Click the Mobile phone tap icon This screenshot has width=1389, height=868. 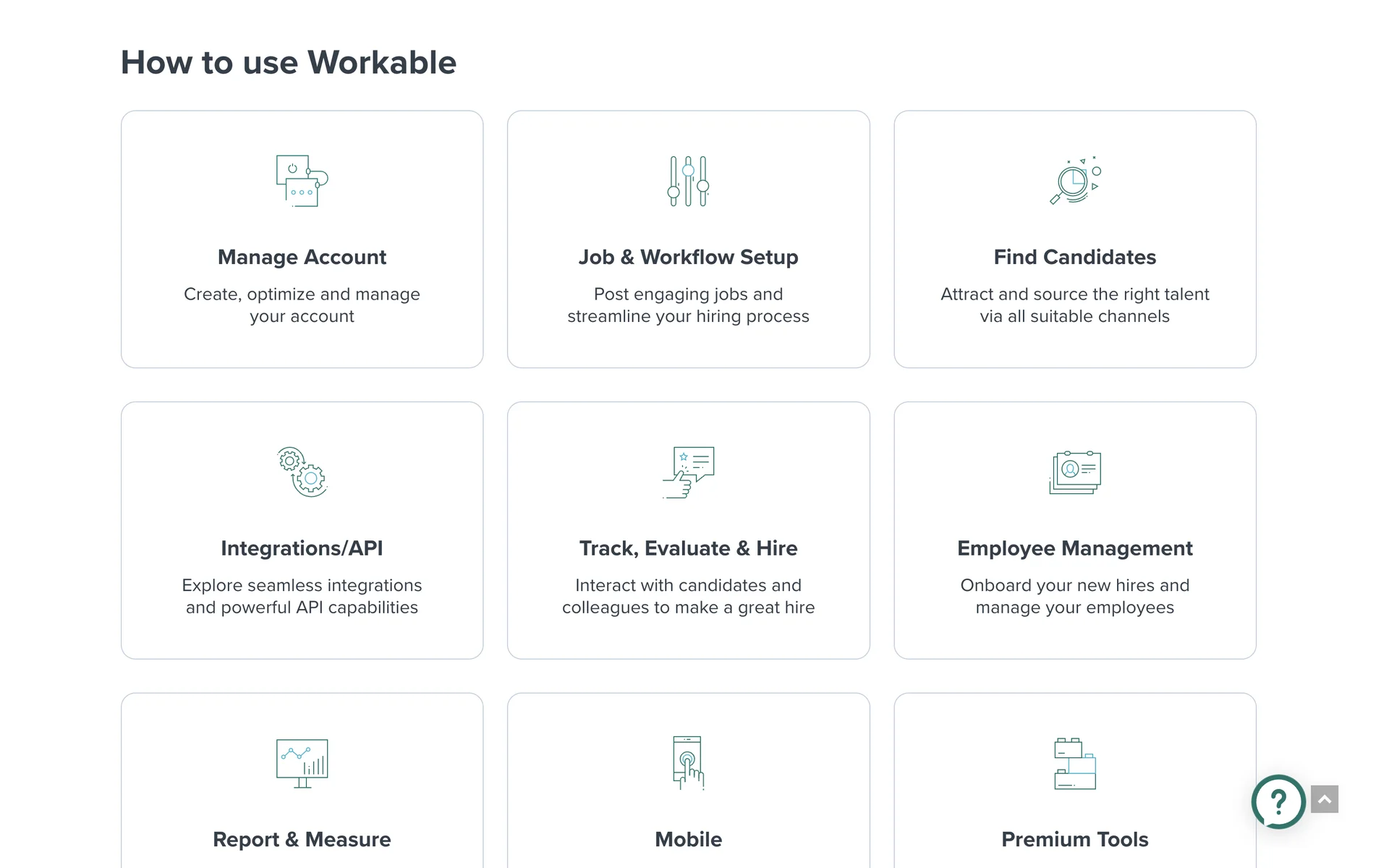pos(688,763)
